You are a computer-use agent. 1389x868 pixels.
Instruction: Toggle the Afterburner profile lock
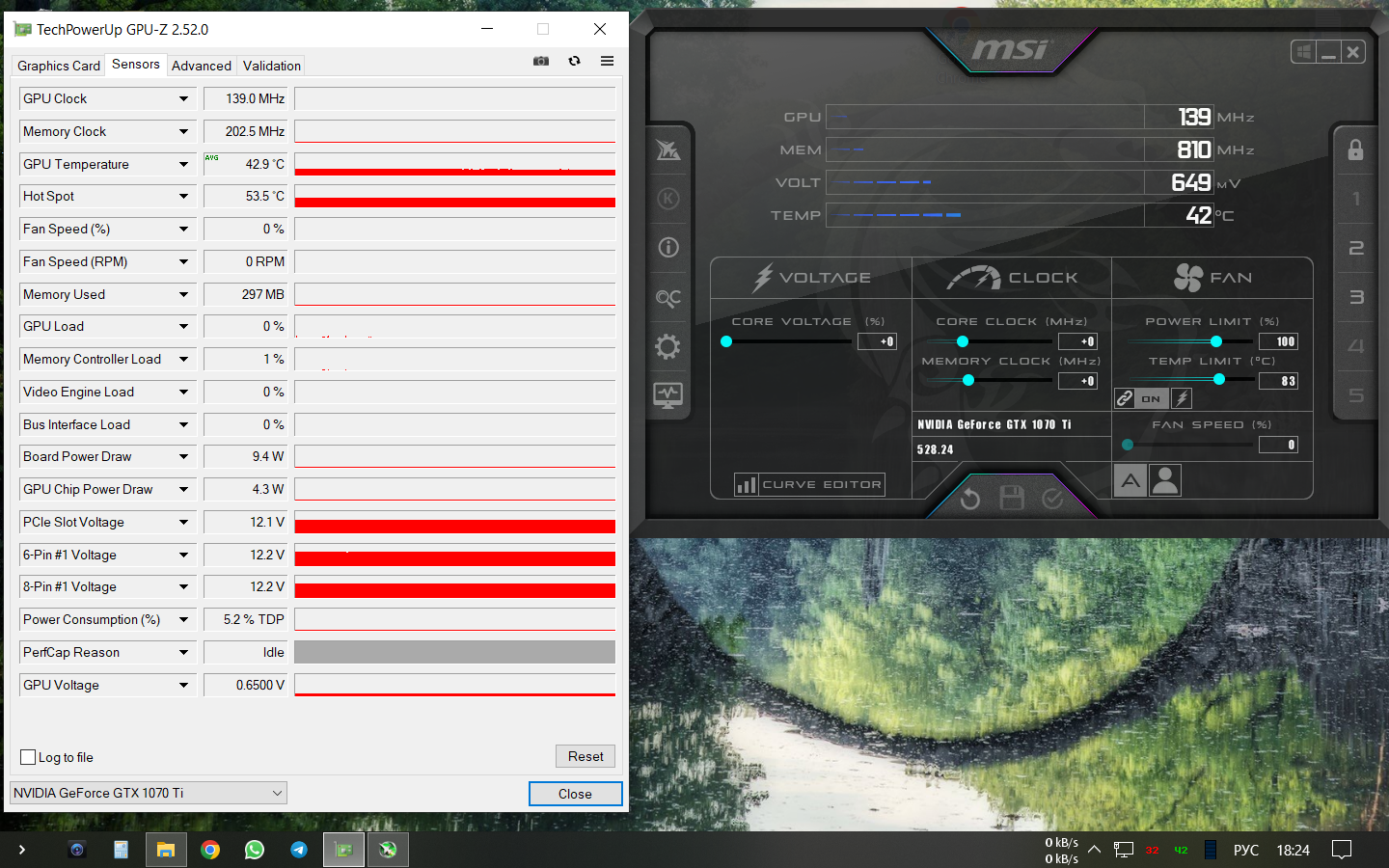pos(1355,149)
